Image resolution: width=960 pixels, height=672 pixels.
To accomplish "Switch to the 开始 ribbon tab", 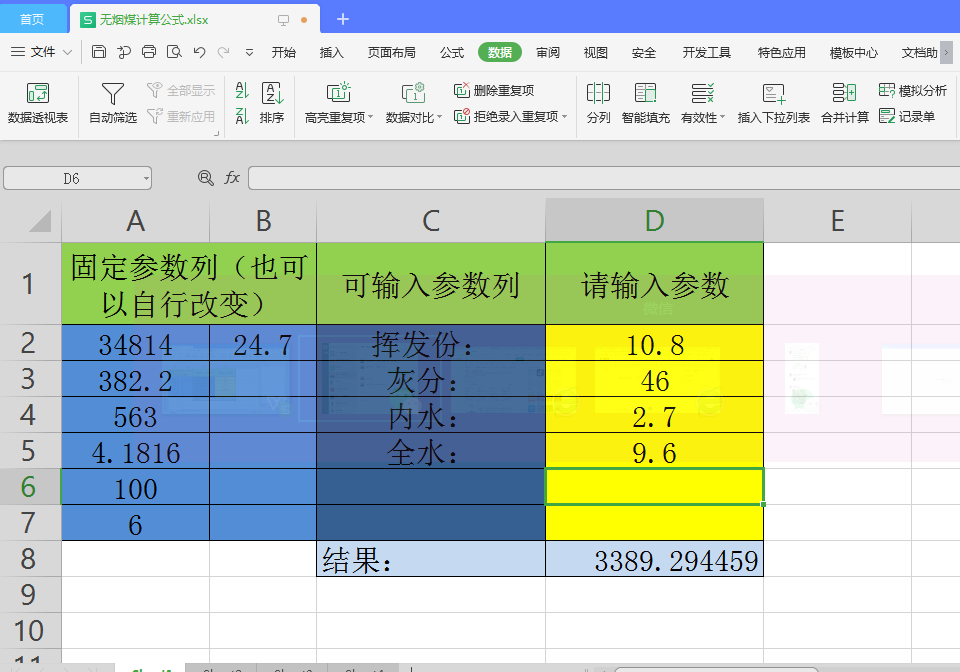I will point(283,53).
